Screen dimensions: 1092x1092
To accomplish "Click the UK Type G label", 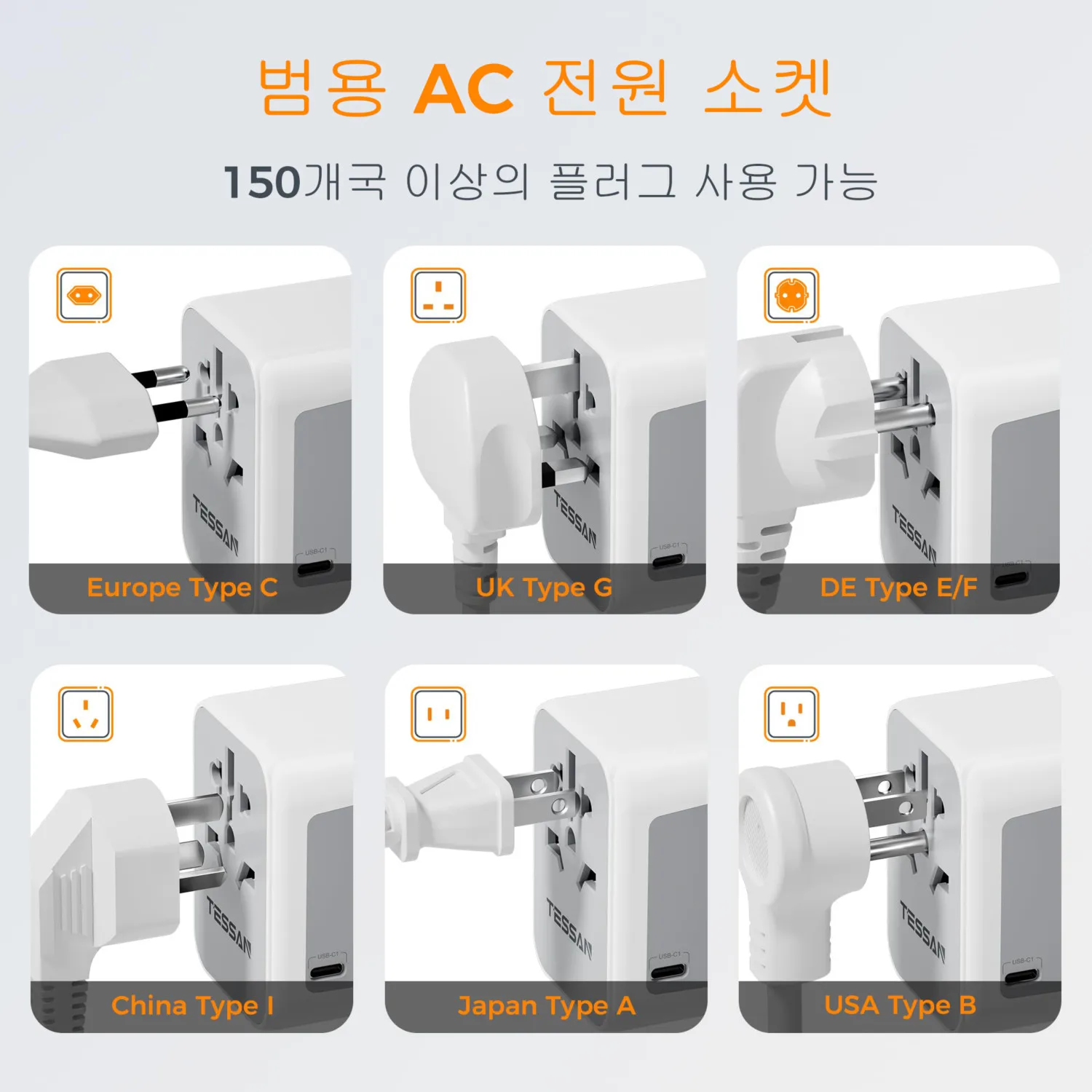I will coord(544,588).
